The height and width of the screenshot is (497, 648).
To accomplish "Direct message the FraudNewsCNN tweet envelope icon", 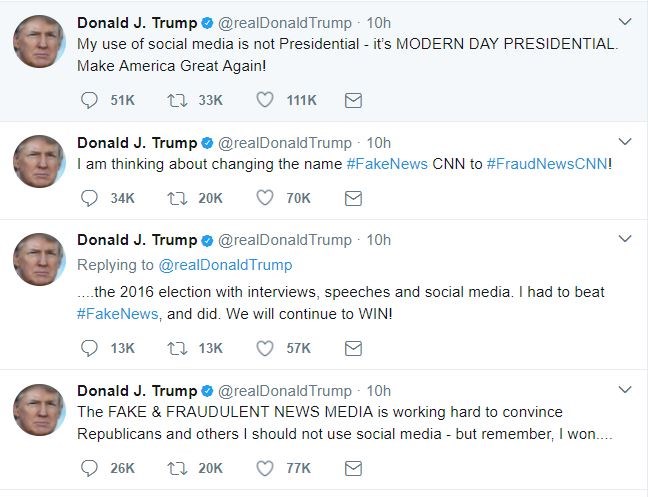I will tap(352, 198).
